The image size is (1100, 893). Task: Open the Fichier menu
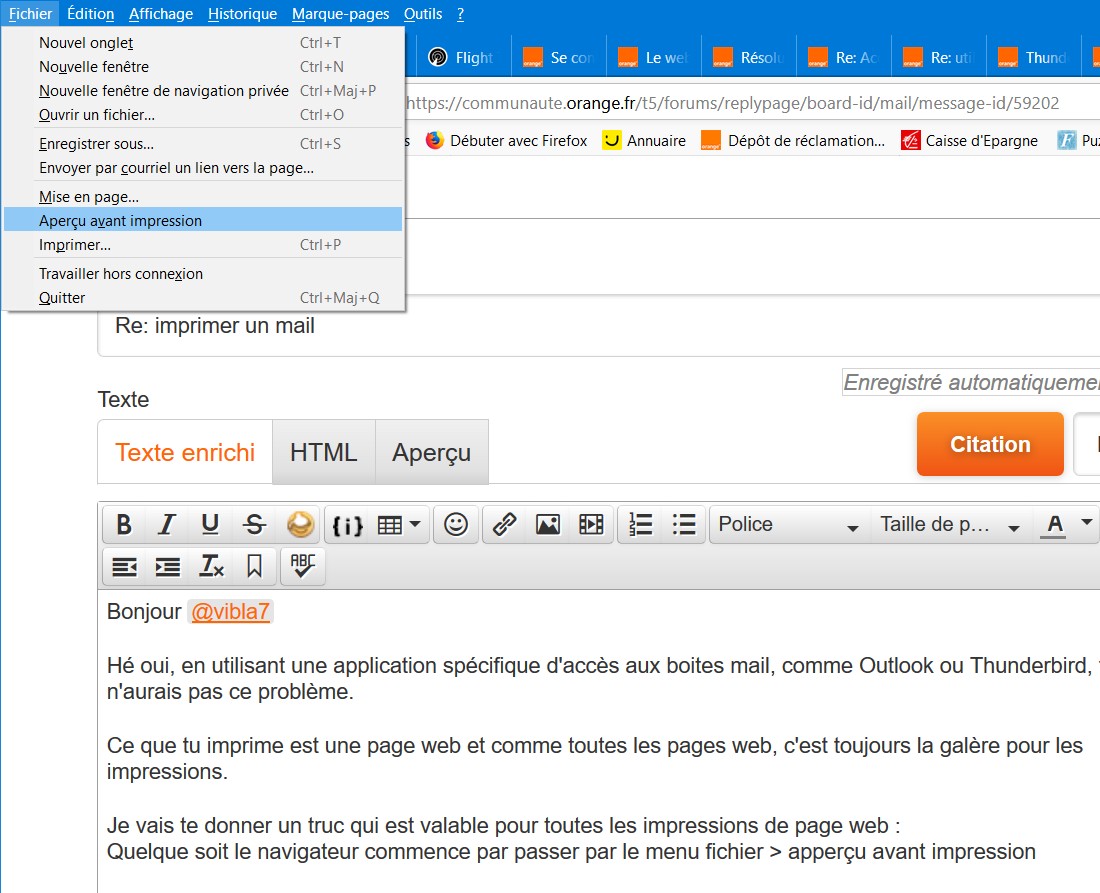coord(30,13)
